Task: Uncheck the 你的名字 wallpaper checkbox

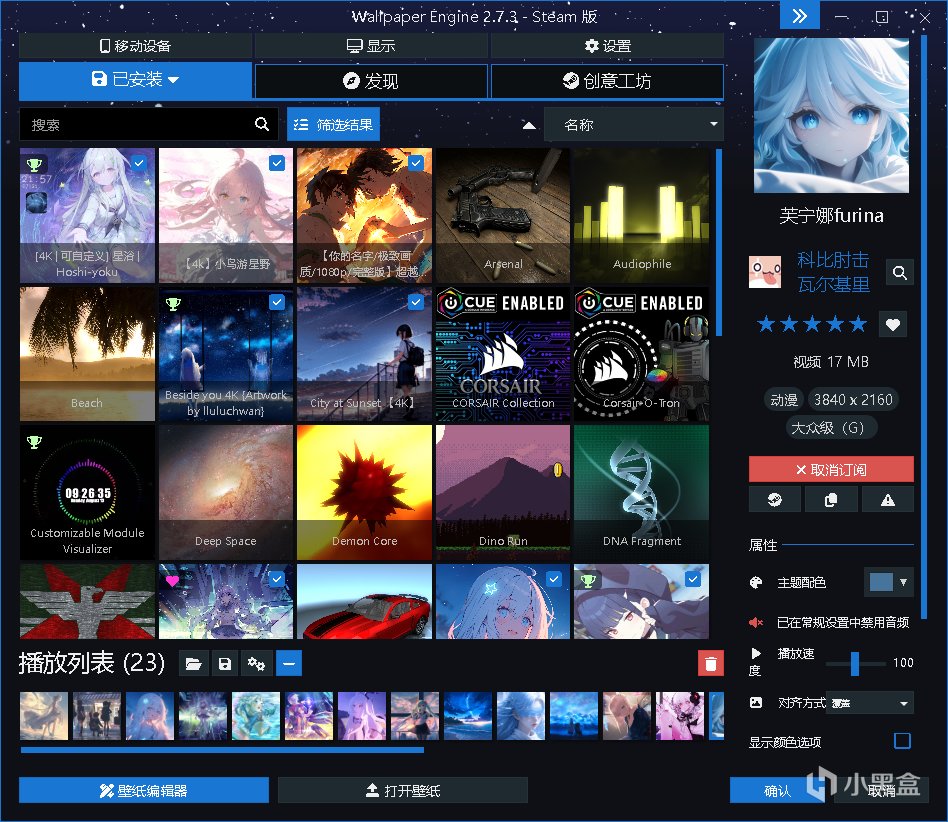Action: point(416,163)
